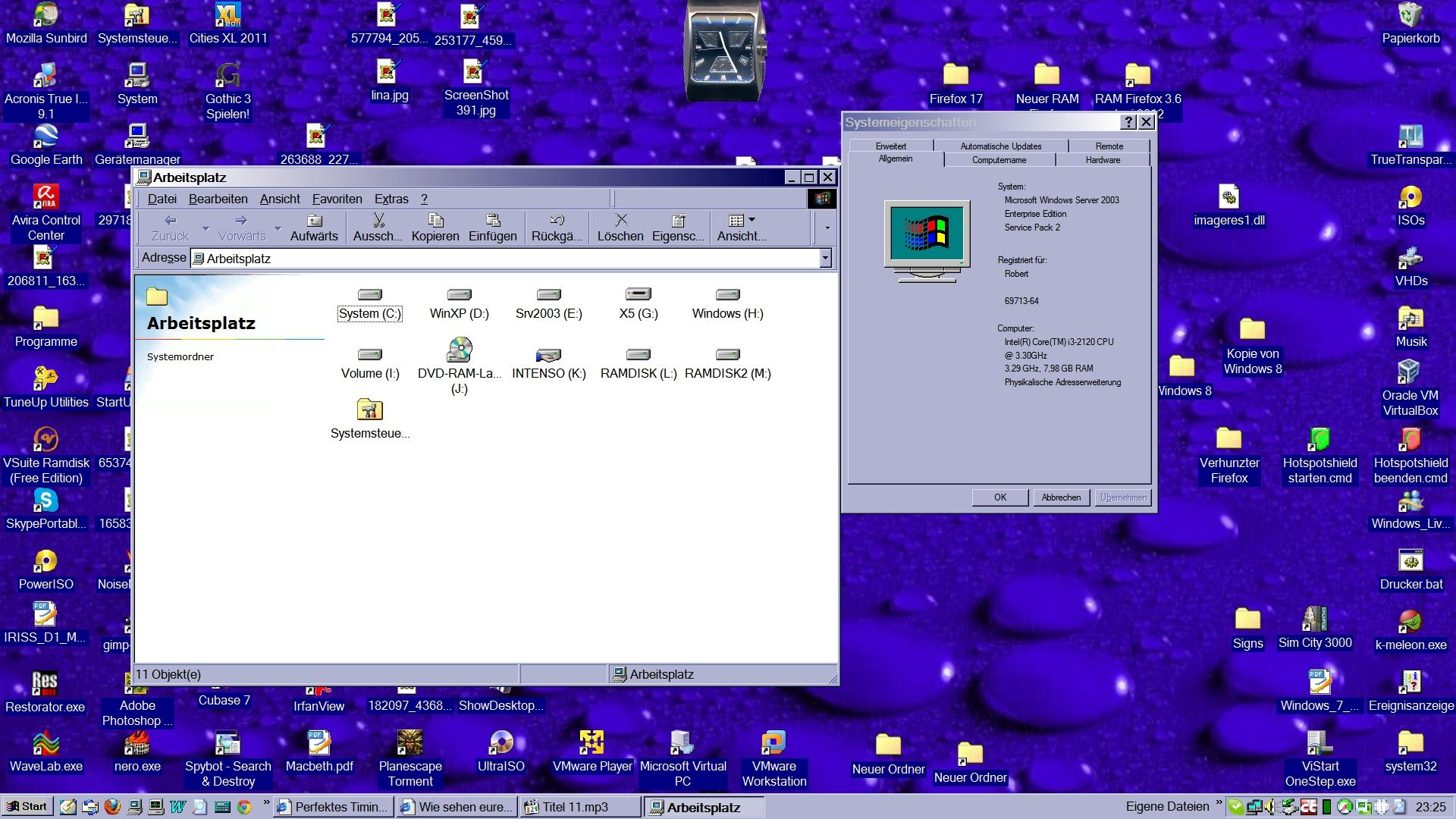Switch to the Automatische Updates tab

tap(1000, 146)
